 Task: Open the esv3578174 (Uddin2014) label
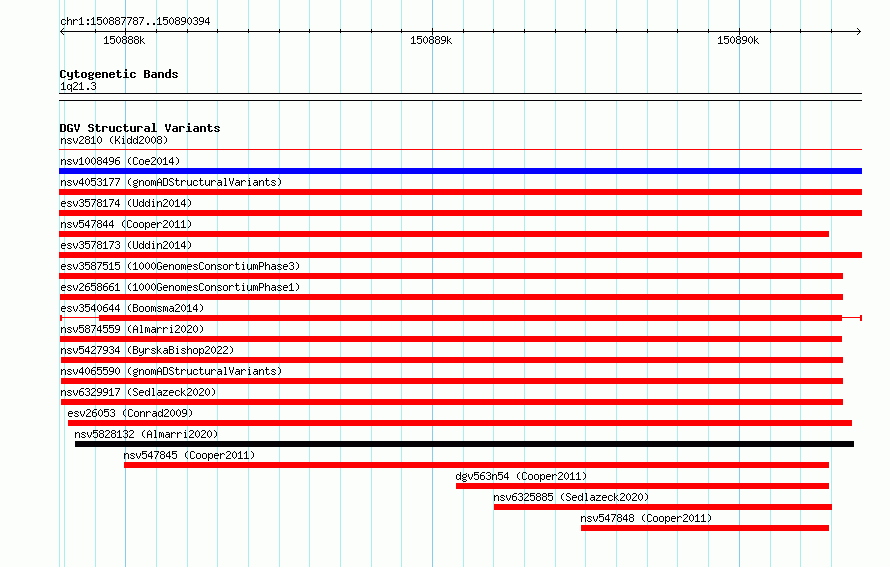pyautogui.click(x=126, y=203)
